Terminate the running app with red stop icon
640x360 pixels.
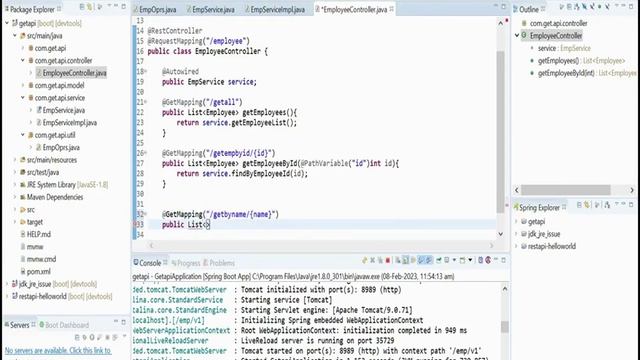pyautogui.click(x=388, y=260)
